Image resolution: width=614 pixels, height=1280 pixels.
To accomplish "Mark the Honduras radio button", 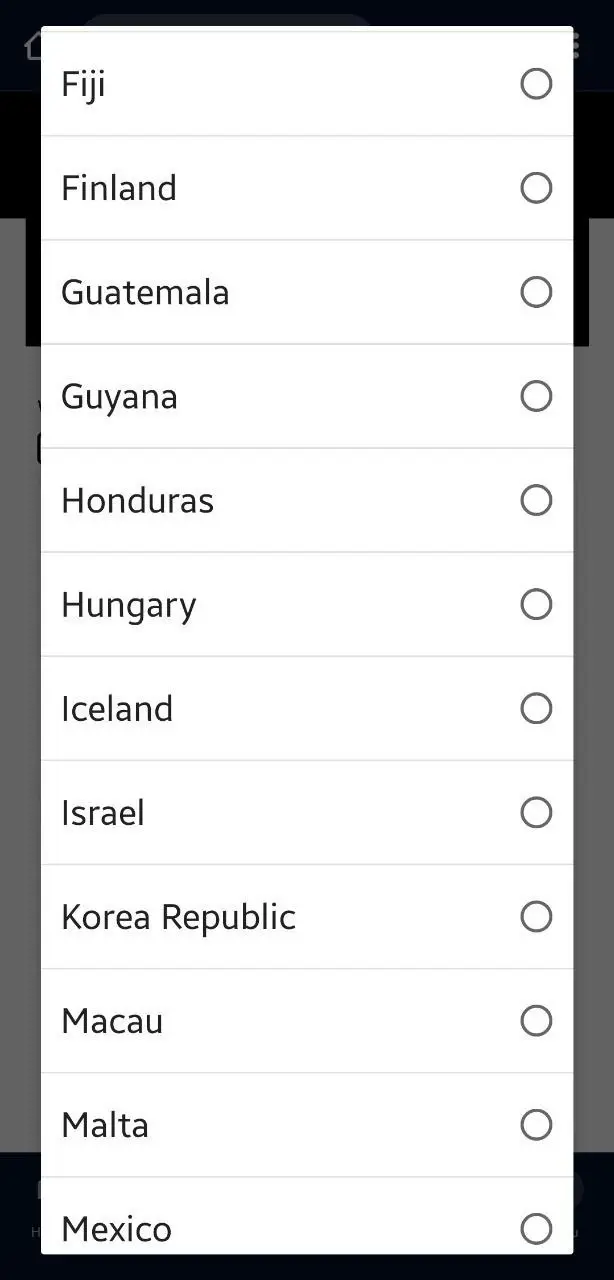I will pyautogui.click(x=536, y=500).
